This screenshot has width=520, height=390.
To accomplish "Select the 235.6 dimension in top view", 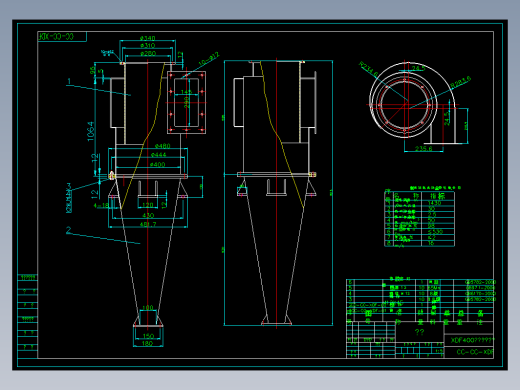I will tap(423, 148).
